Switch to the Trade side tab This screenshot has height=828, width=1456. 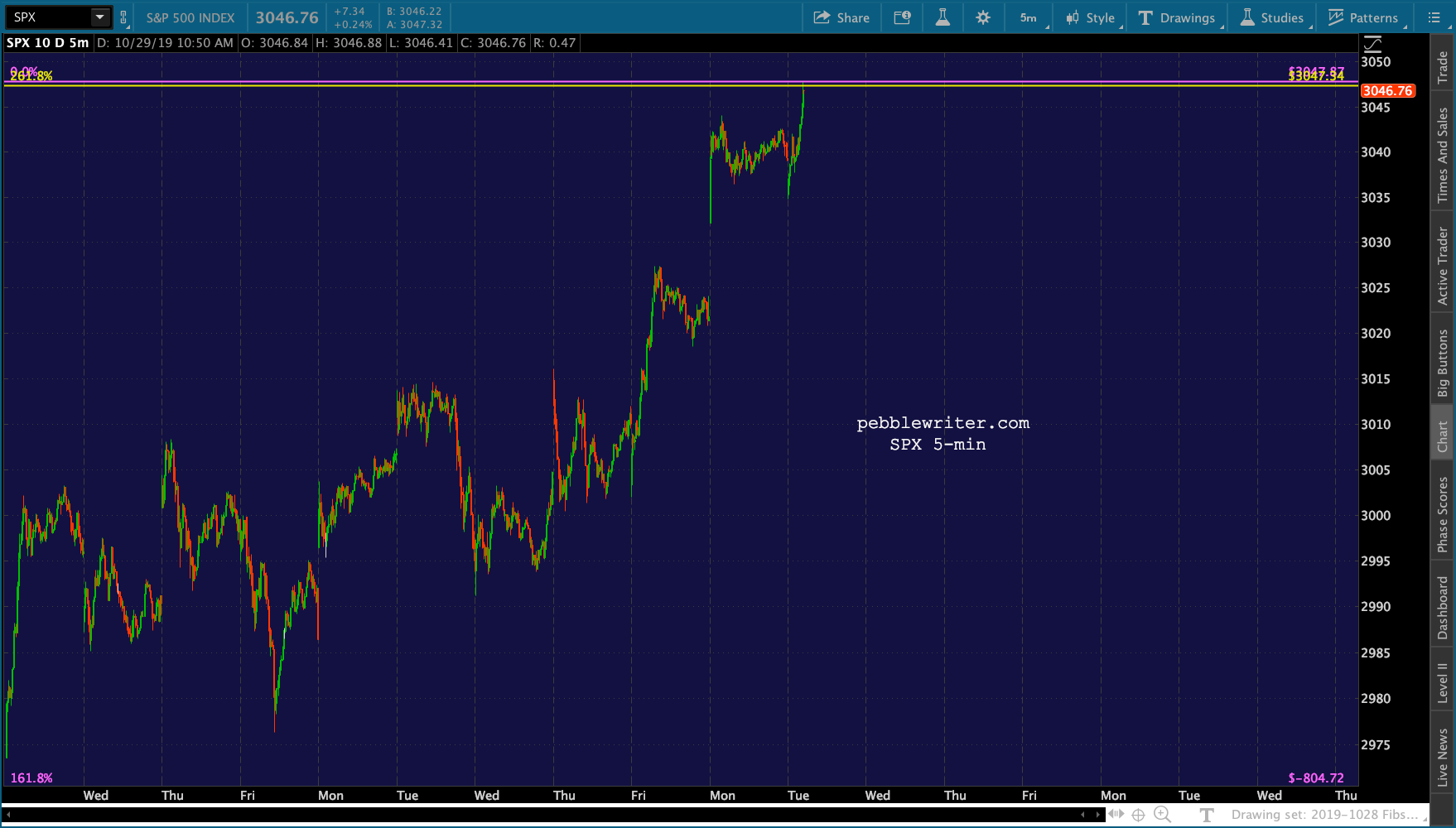1442,66
